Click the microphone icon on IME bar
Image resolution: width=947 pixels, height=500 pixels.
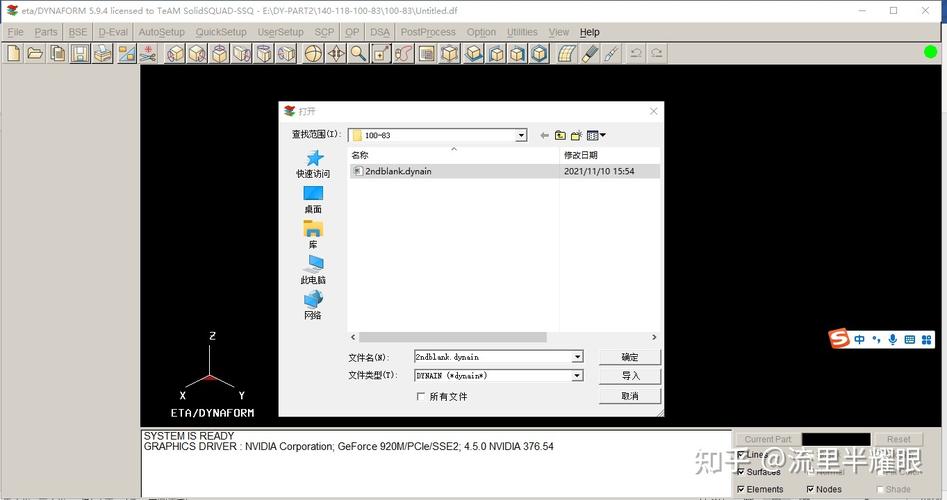tap(893, 339)
